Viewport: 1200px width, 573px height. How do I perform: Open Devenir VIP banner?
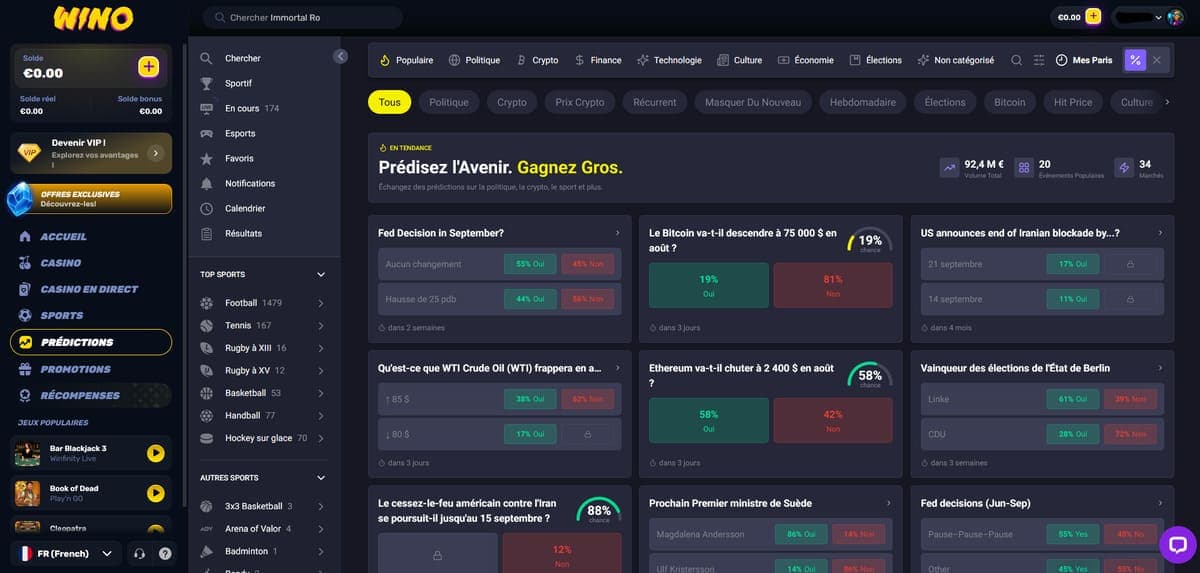click(x=92, y=153)
